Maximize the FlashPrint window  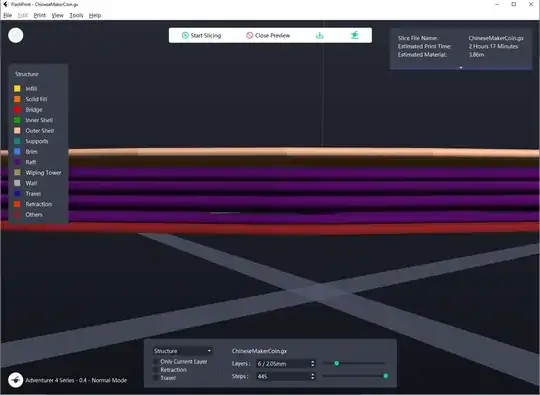pos(514,4)
